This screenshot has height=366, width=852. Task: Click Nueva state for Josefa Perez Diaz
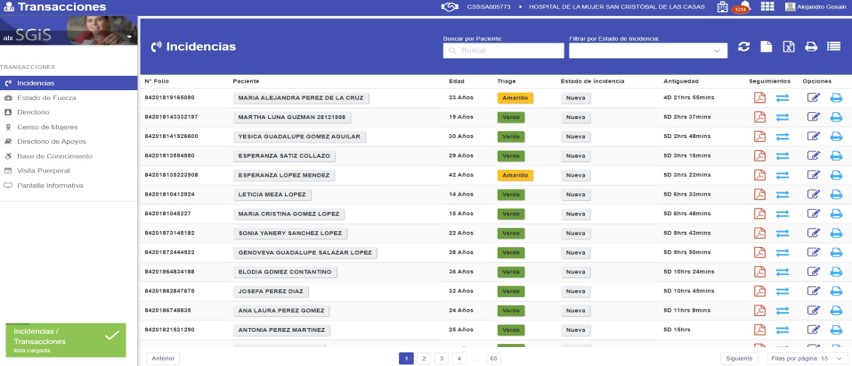[x=575, y=292]
